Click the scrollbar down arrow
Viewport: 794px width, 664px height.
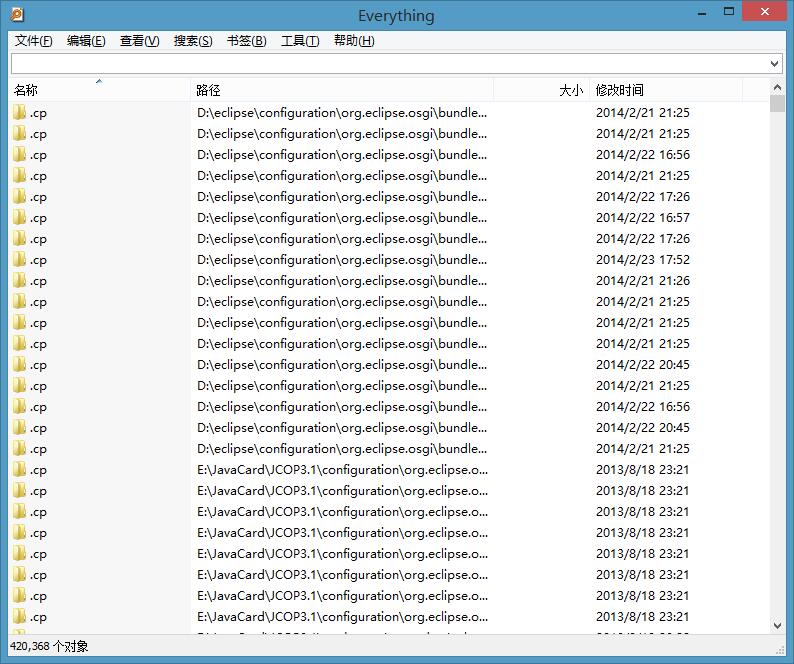(x=778, y=625)
